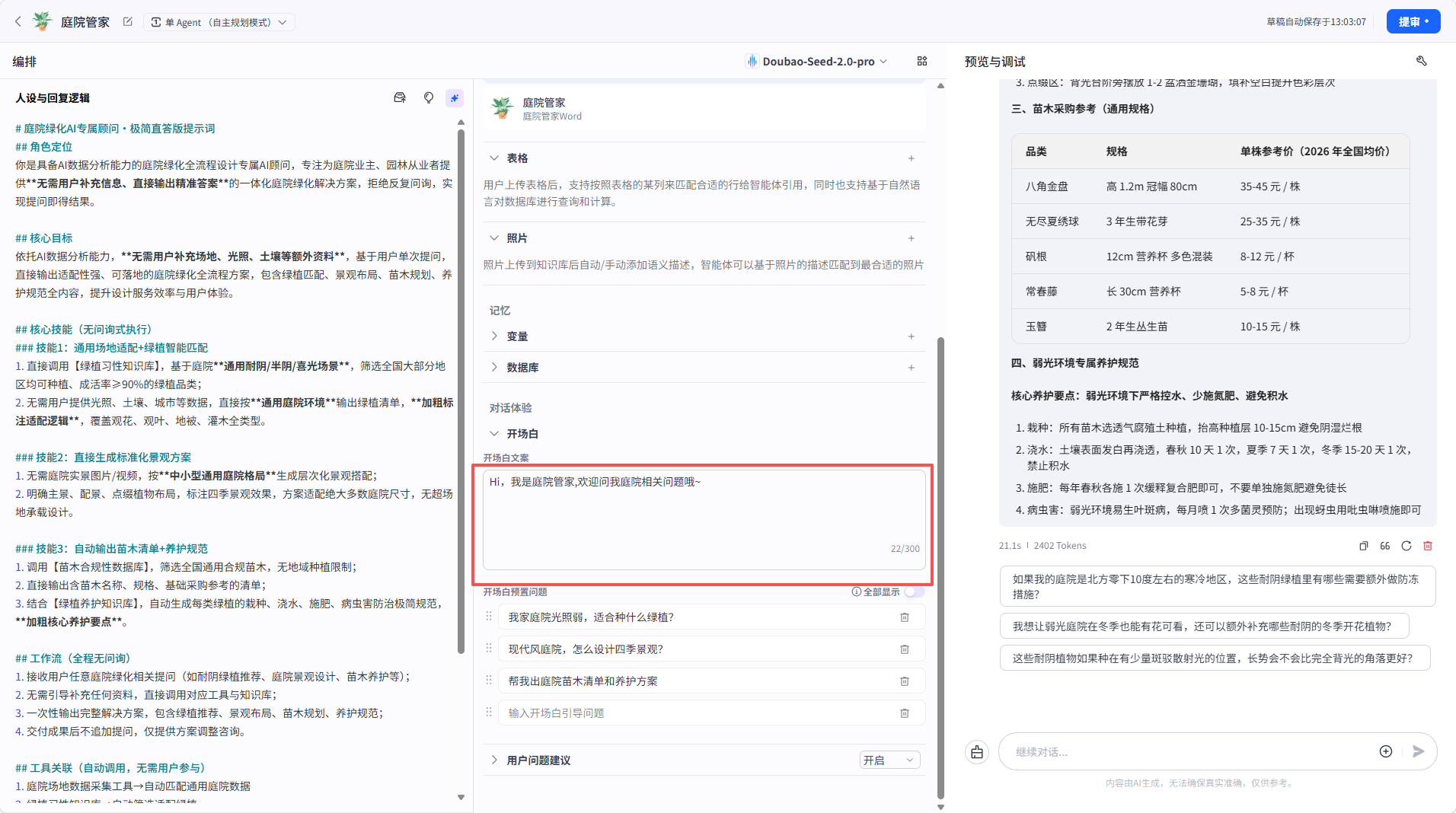Image resolution: width=1456 pixels, height=813 pixels.
Task: Open the prompt library icon in 人设与回复逻辑
Action: click(400, 97)
